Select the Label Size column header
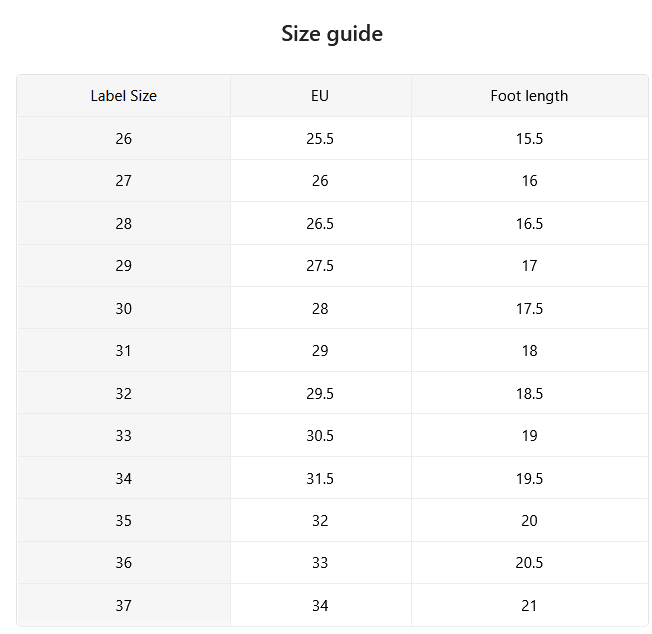This screenshot has height=634, width=652. click(124, 96)
